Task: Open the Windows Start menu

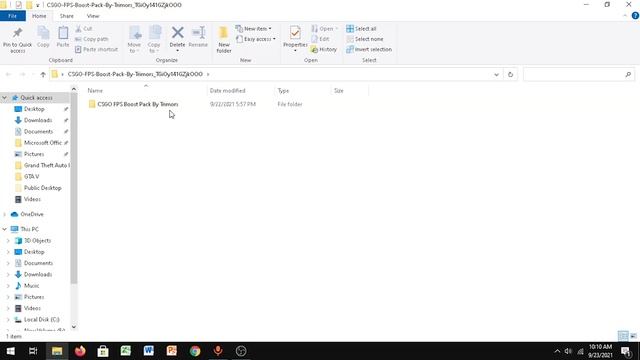Action: [11, 351]
